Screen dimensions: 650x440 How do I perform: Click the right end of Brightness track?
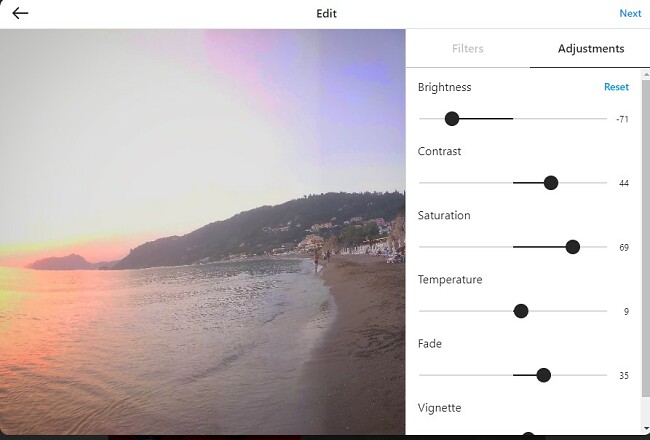[605, 119]
